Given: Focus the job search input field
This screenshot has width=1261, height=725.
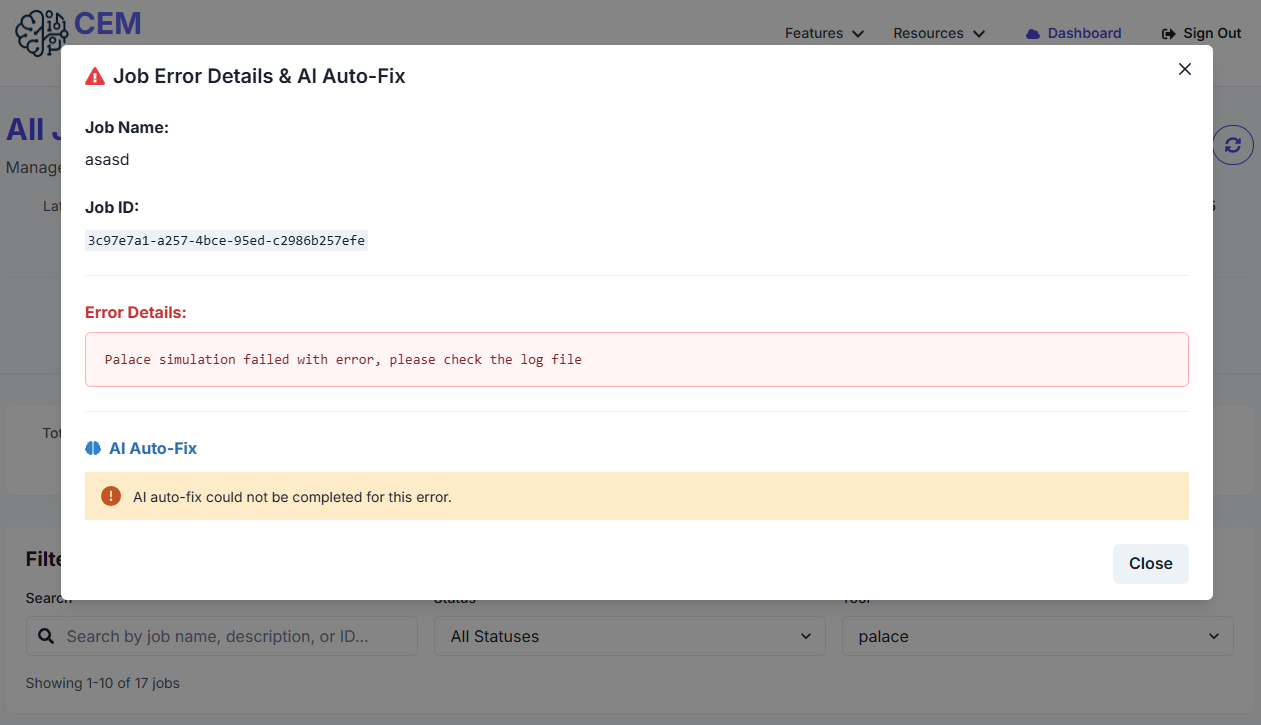Looking at the screenshot, I should pos(222,636).
